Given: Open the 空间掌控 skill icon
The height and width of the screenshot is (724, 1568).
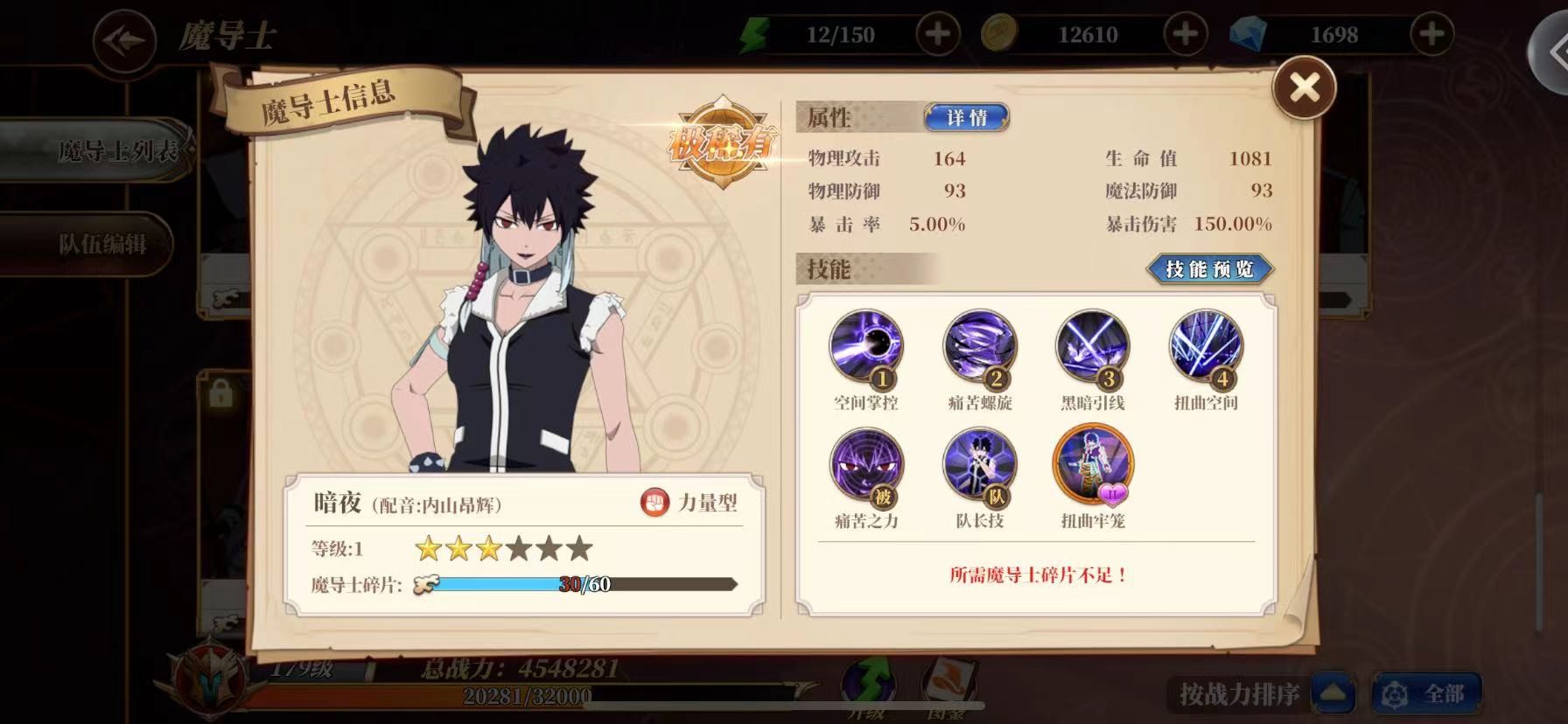Looking at the screenshot, I should tap(866, 348).
